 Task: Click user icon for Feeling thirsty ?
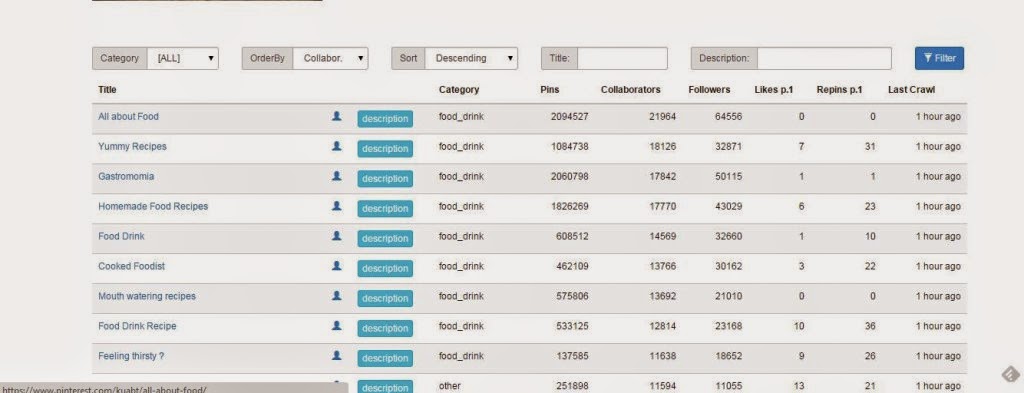click(x=336, y=356)
